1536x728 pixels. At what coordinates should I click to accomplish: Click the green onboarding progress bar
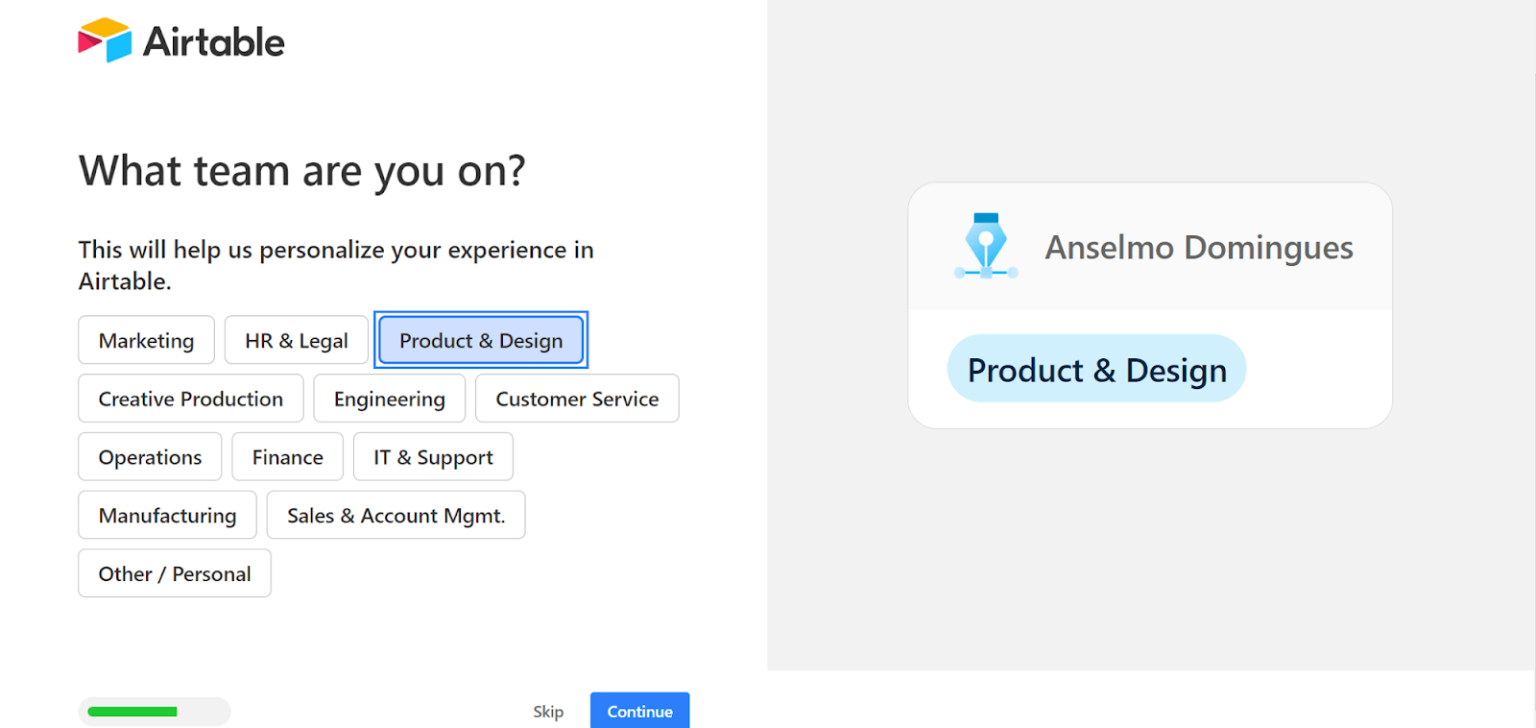coord(154,711)
